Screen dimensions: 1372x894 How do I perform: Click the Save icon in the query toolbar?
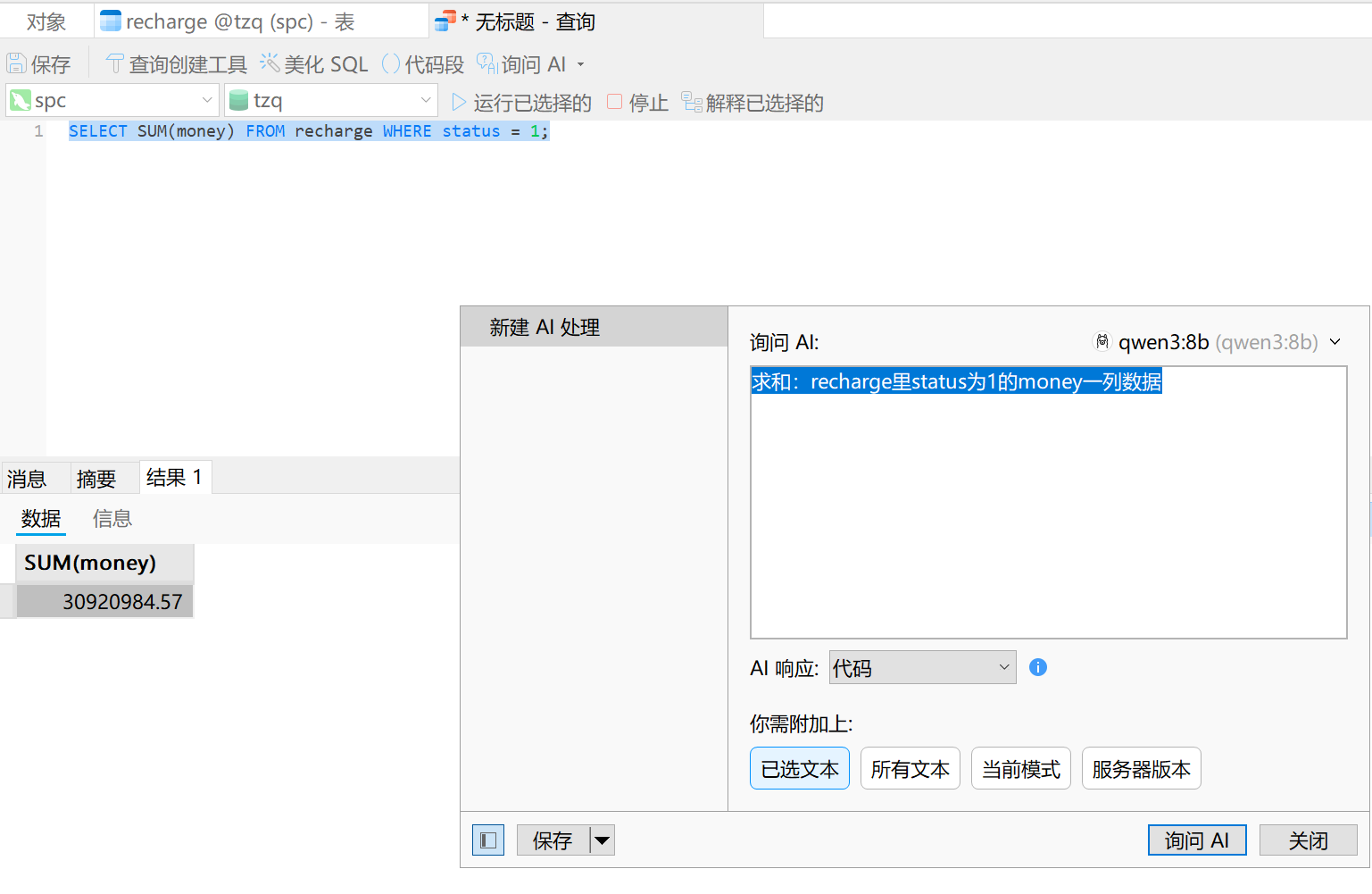[x=17, y=64]
